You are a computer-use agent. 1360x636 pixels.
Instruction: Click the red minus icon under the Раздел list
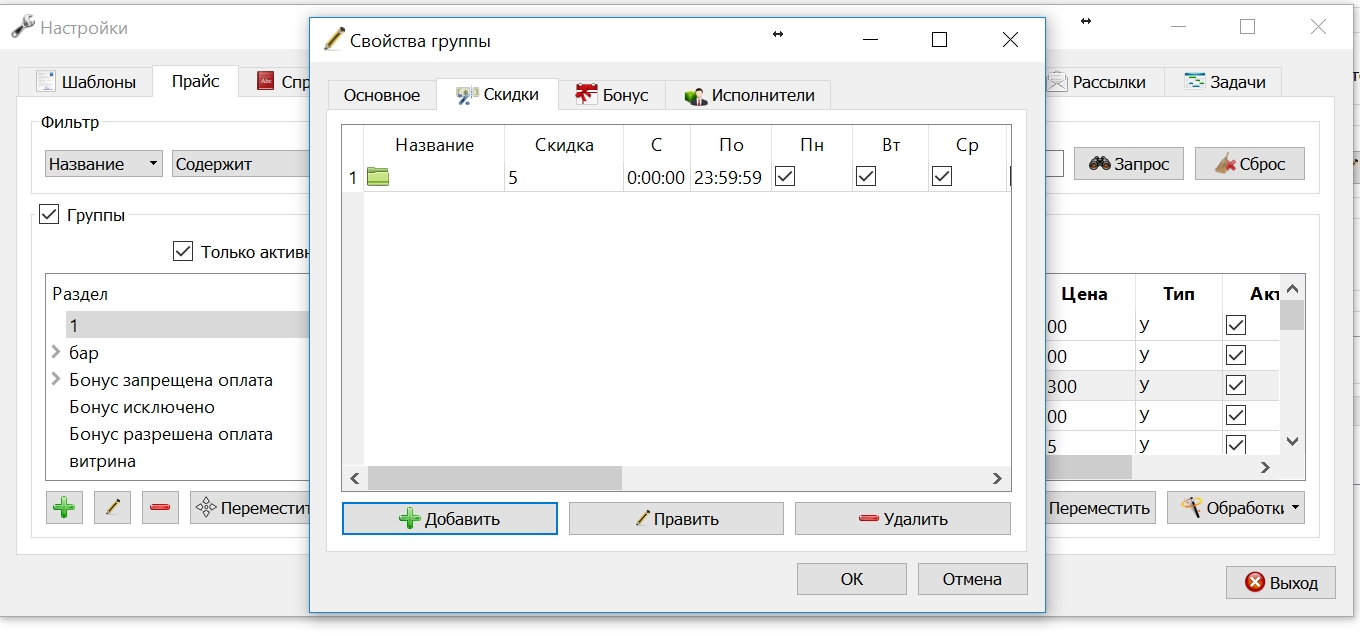(160, 508)
